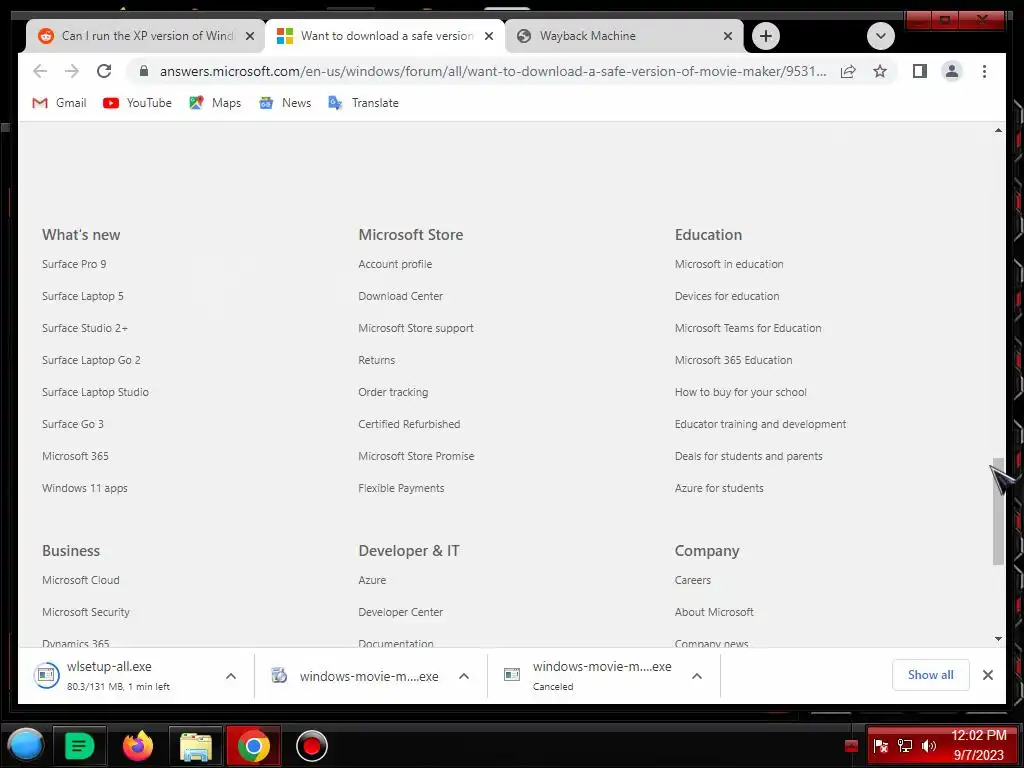The height and width of the screenshot is (768, 1024).
Task: Open the YouTube bookmark
Action: pyautogui.click(x=137, y=103)
